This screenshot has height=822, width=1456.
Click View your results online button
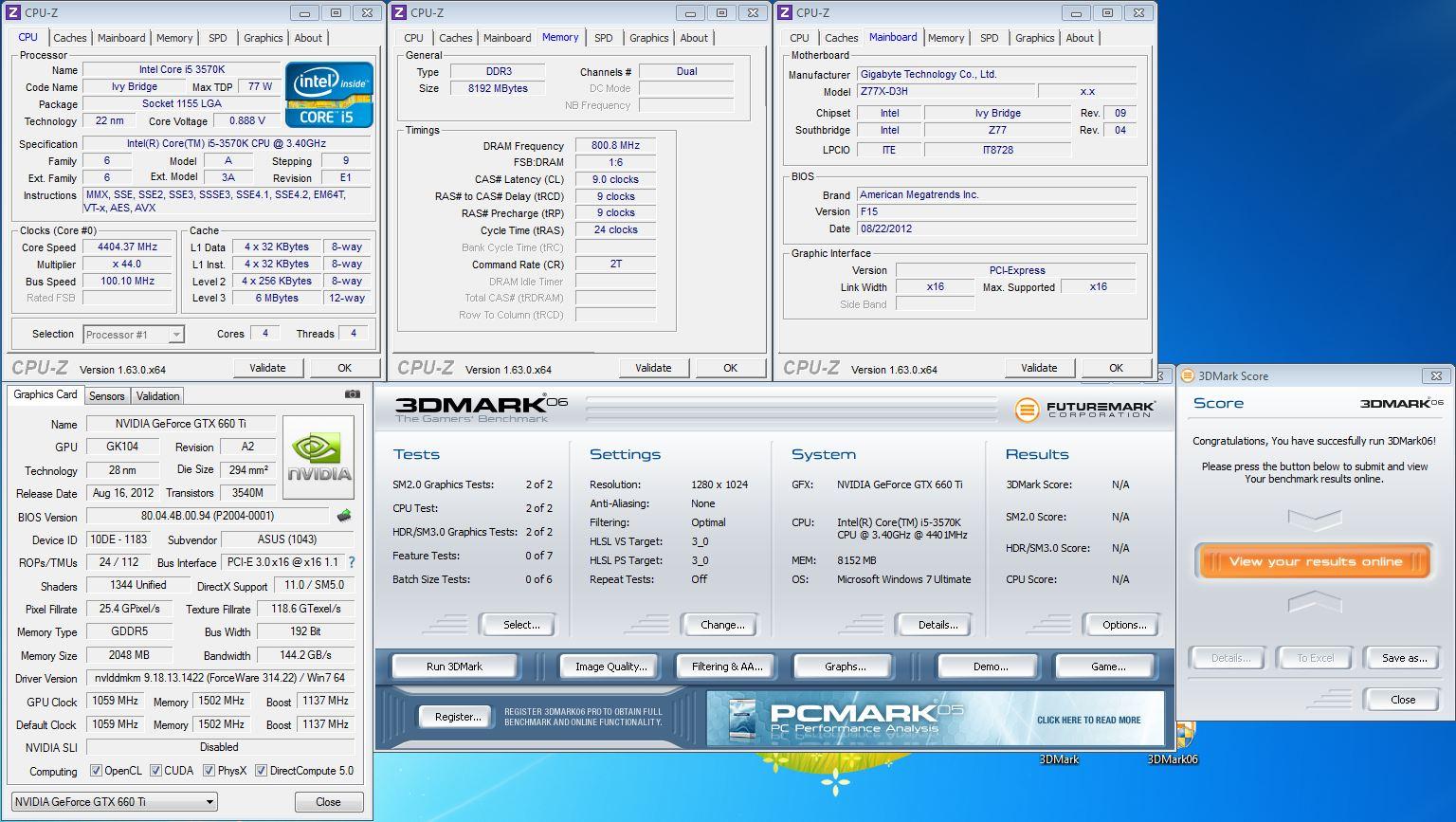1315,561
